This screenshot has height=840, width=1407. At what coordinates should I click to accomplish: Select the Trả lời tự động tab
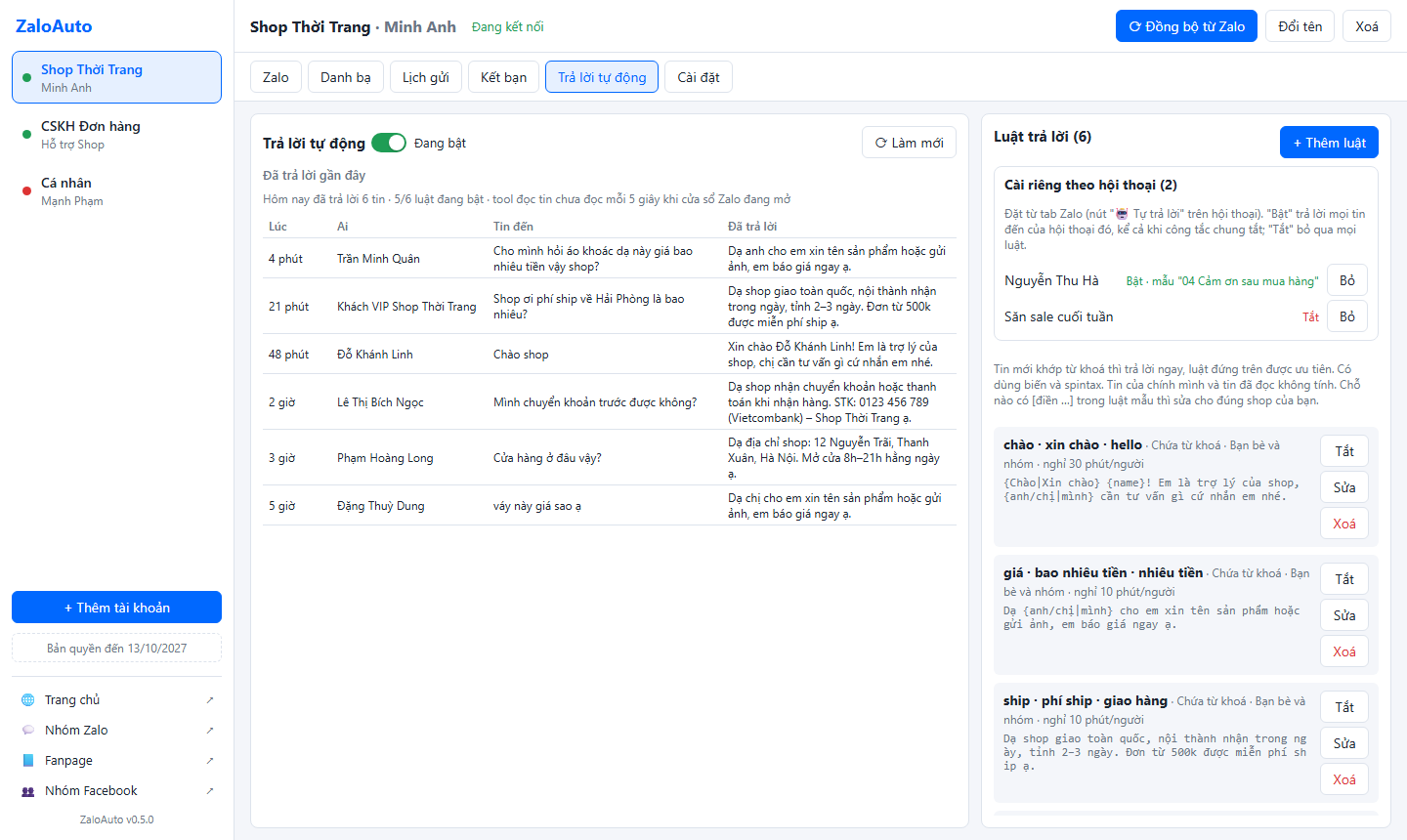click(602, 77)
